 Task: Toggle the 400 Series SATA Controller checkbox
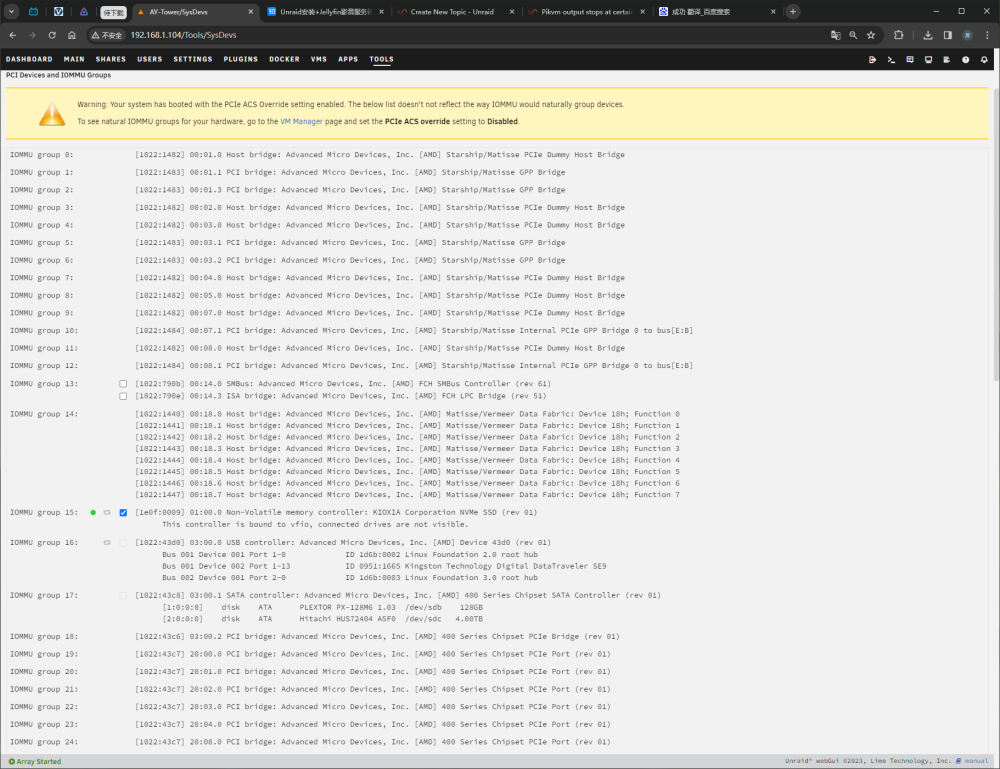click(x=123, y=596)
